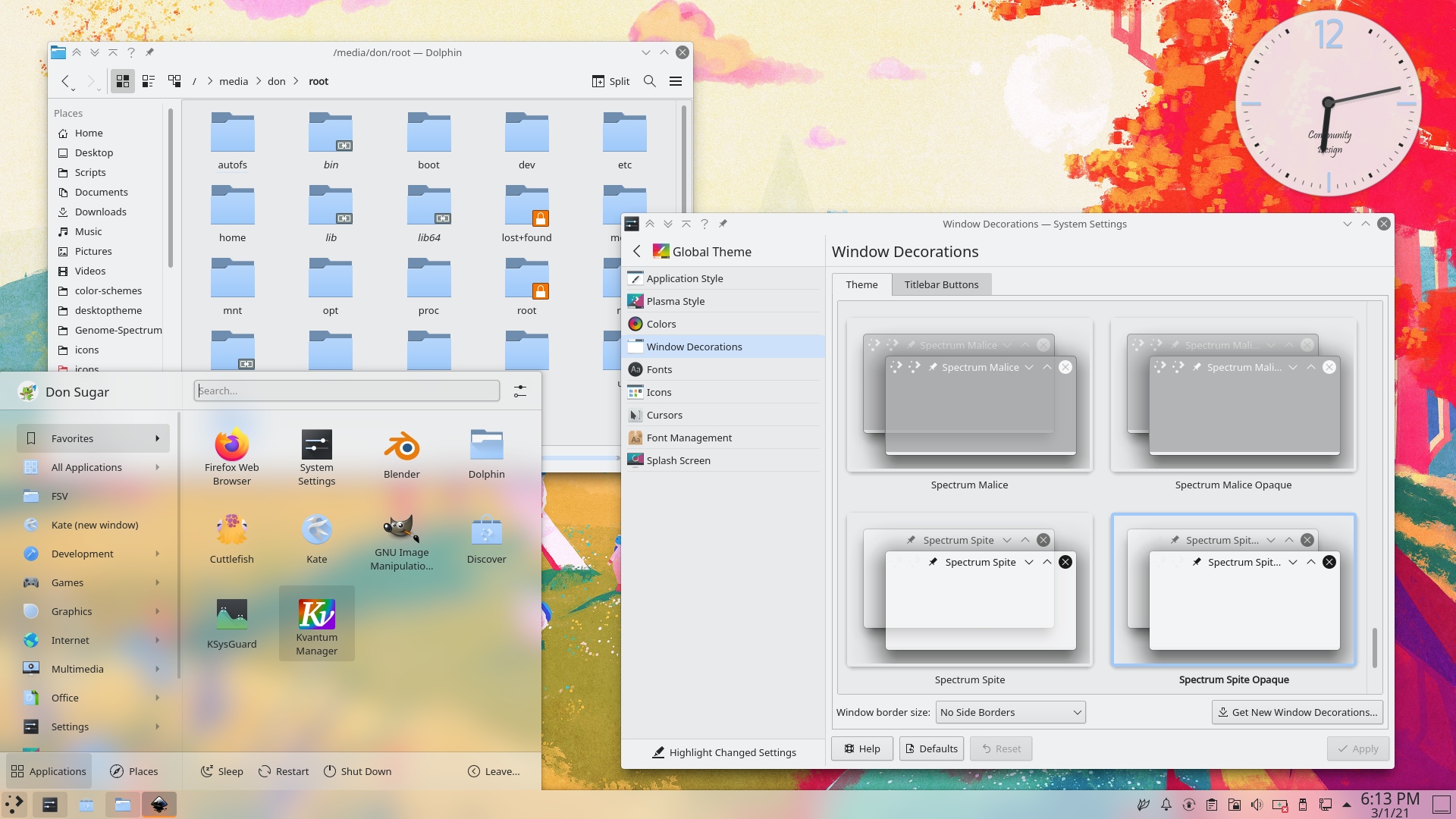1456x819 pixels.
Task: Open Plasma Style settings page
Action: [723, 301]
